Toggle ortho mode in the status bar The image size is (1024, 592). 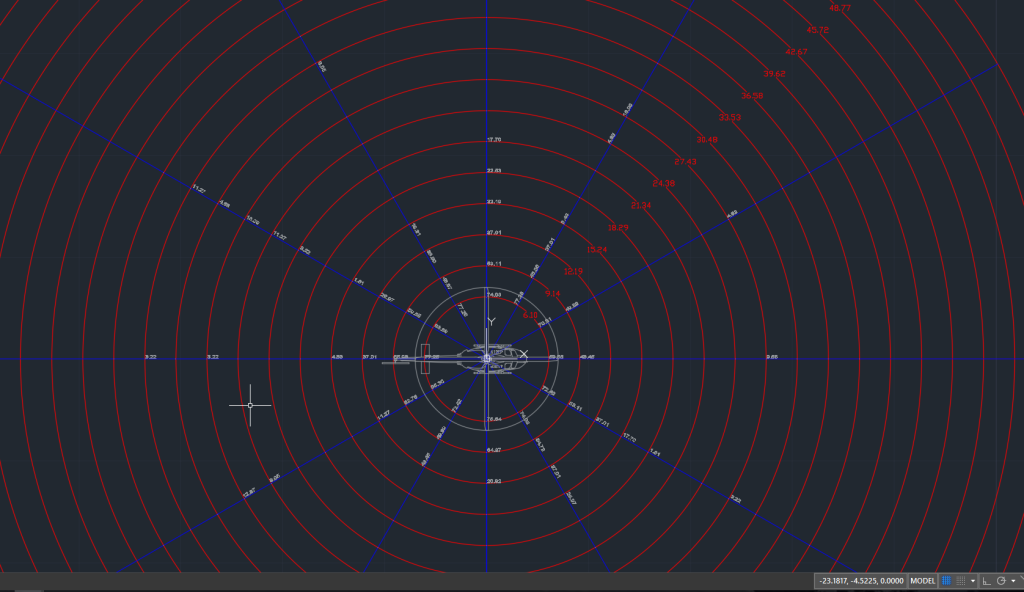pyautogui.click(x=986, y=580)
